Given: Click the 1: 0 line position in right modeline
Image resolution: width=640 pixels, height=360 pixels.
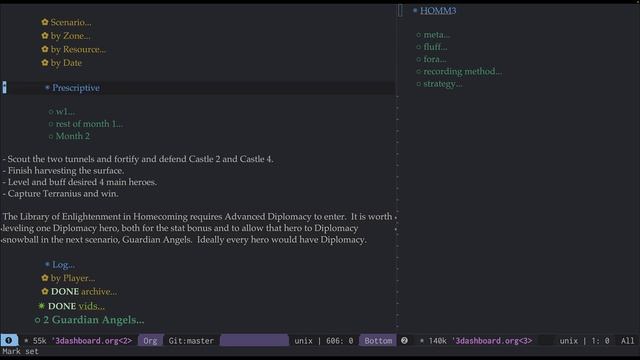Looking at the screenshot, I should [x=600, y=341].
